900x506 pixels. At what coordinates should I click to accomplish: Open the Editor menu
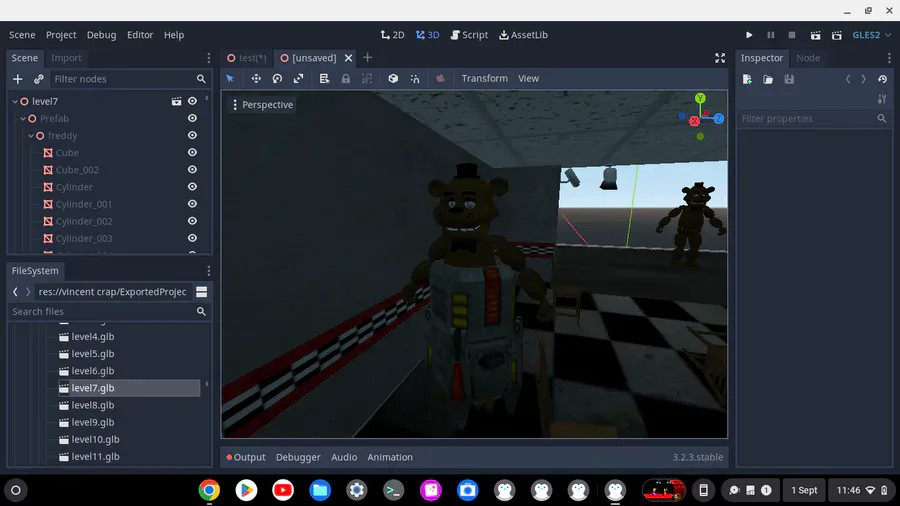click(140, 35)
